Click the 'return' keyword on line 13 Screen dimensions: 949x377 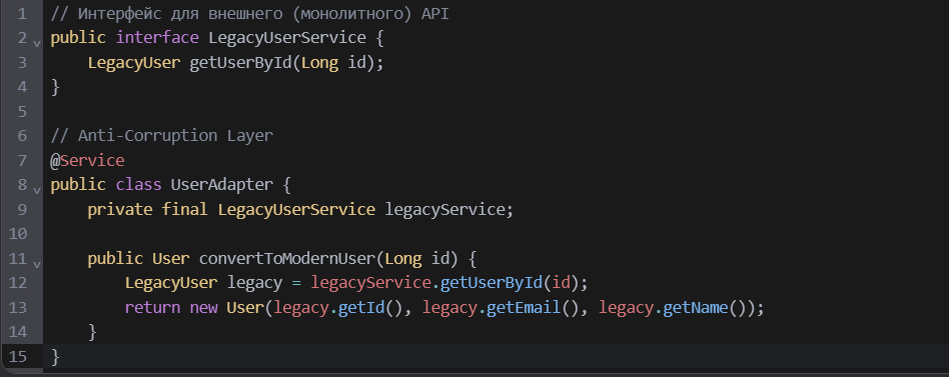pos(153,307)
